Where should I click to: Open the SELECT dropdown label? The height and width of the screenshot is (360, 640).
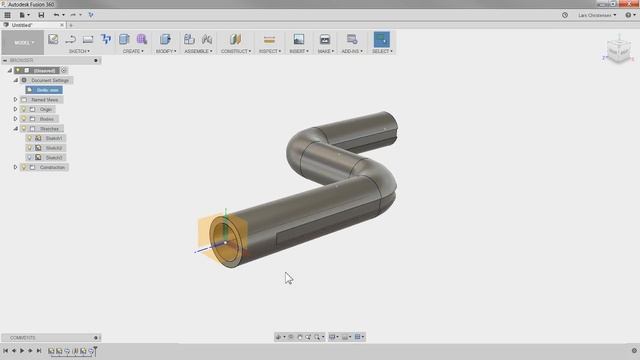click(x=382, y=51)
